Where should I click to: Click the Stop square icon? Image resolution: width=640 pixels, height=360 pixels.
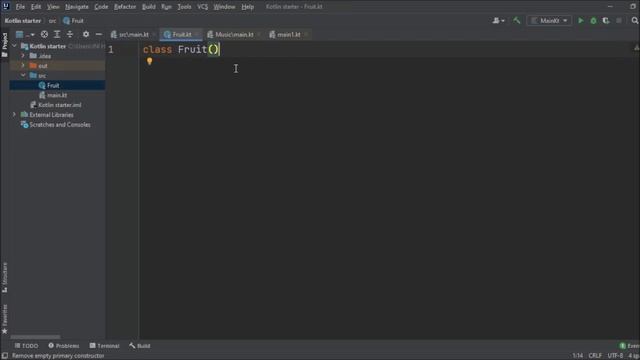pos(619,20)
